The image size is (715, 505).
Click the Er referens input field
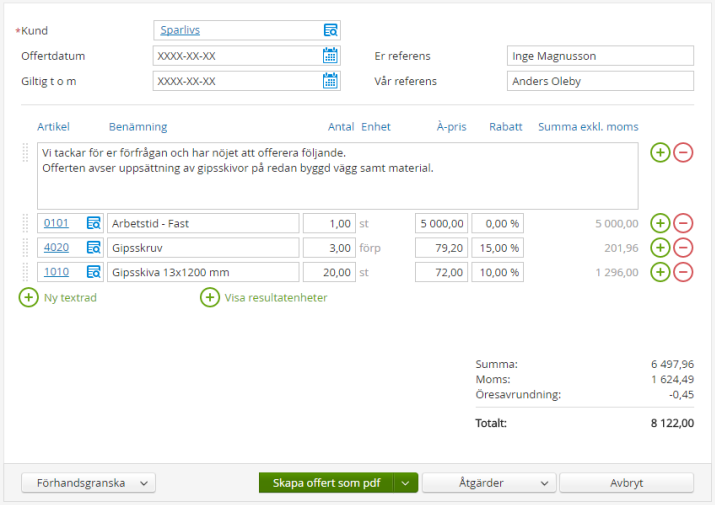pos(599,56)
